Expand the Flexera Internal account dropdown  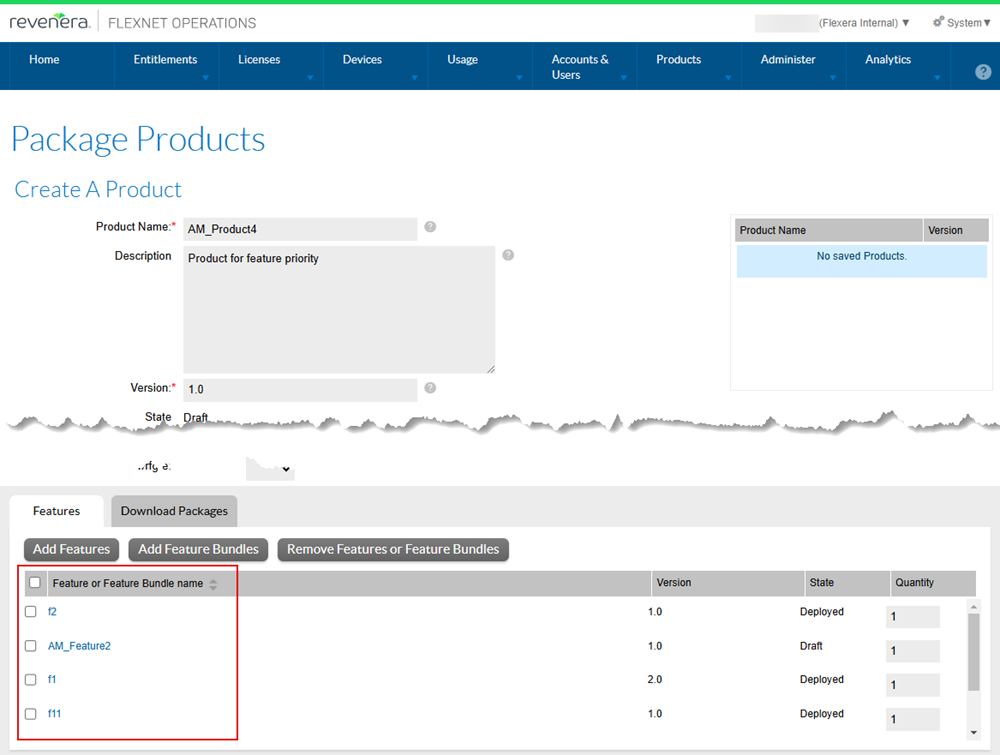tap(864, 23)
